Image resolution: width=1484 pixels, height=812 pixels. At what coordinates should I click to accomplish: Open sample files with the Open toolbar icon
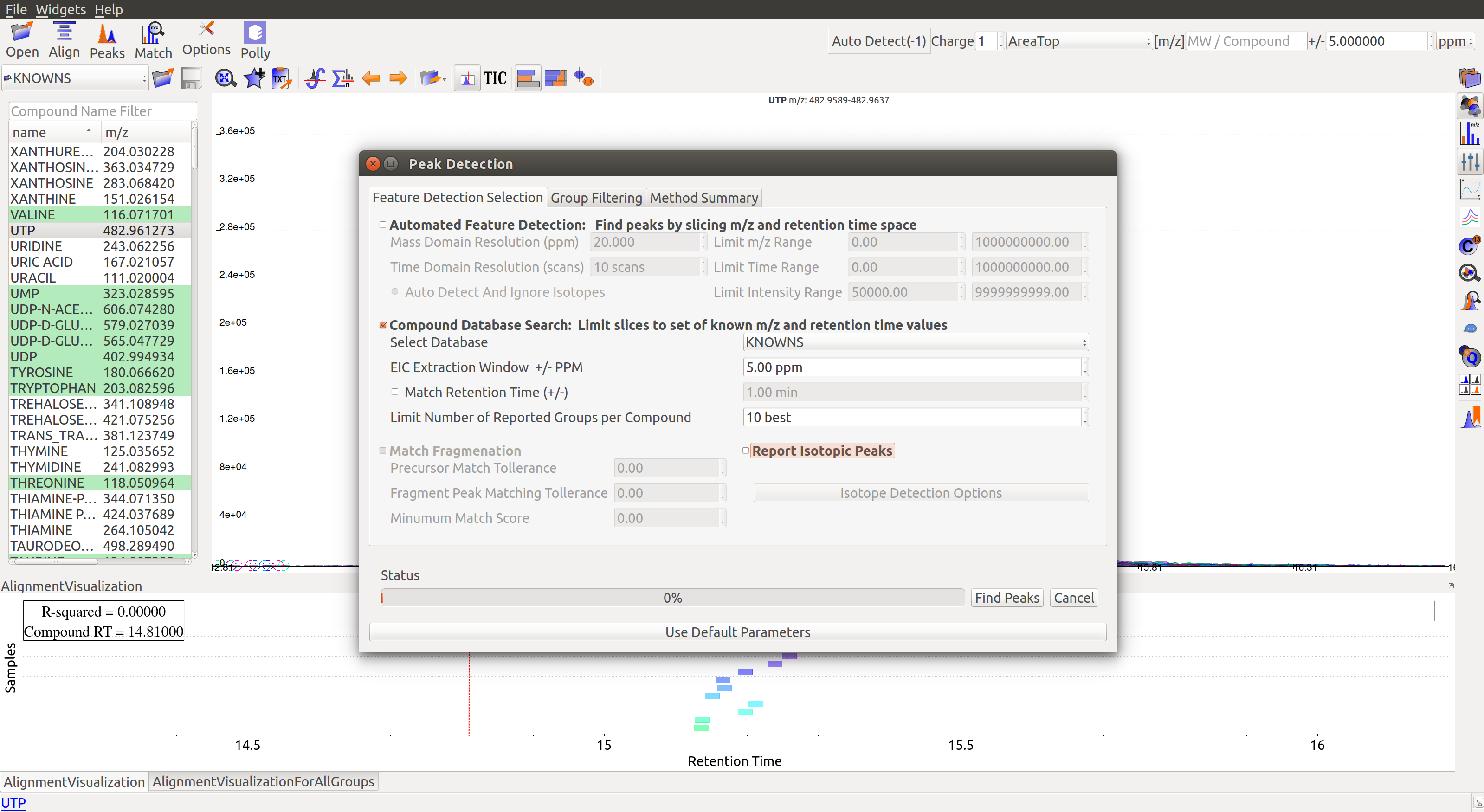[22, 40]
